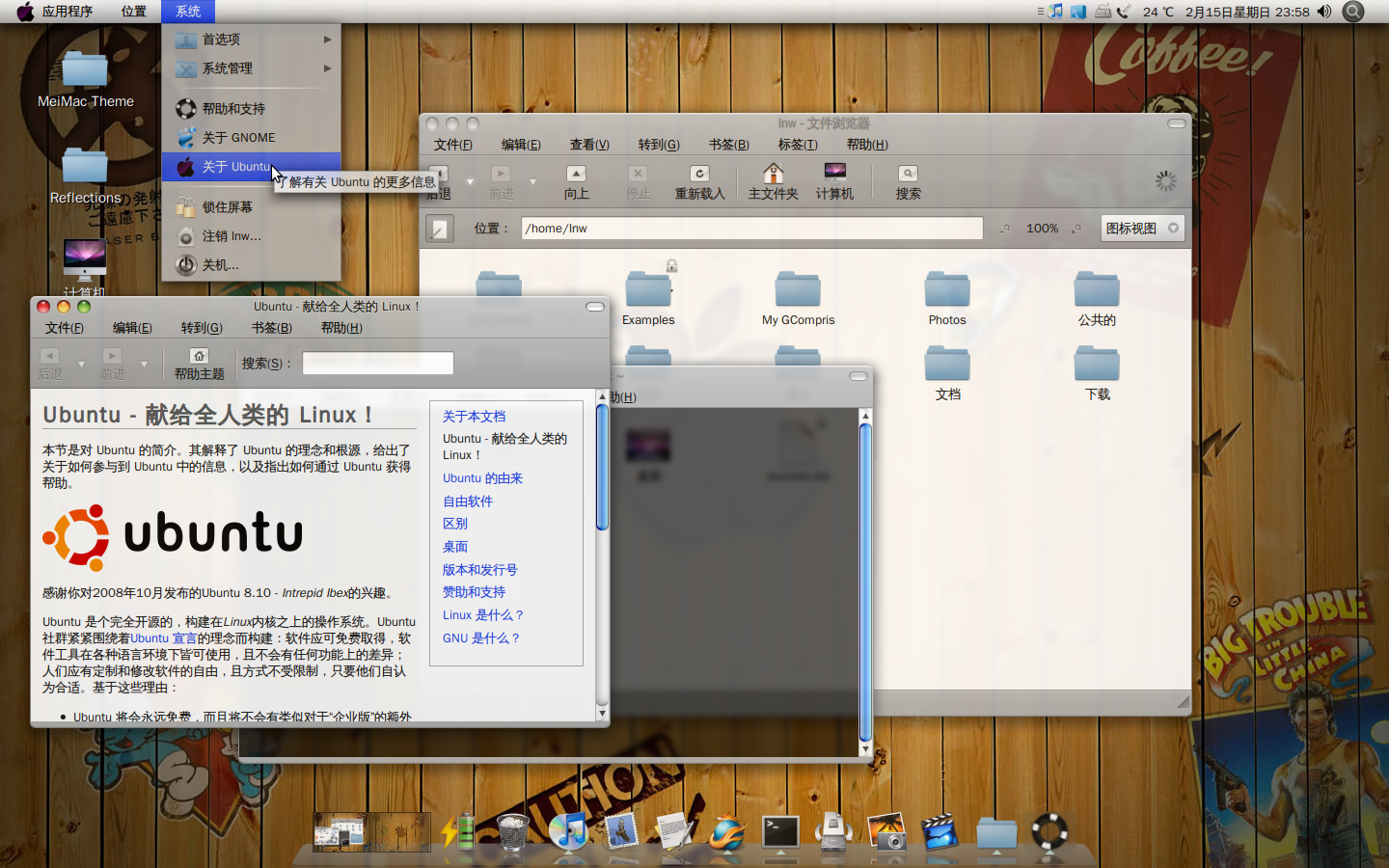
Task: Click the Up (向上) button in the file browser
Action: point(576,182)
